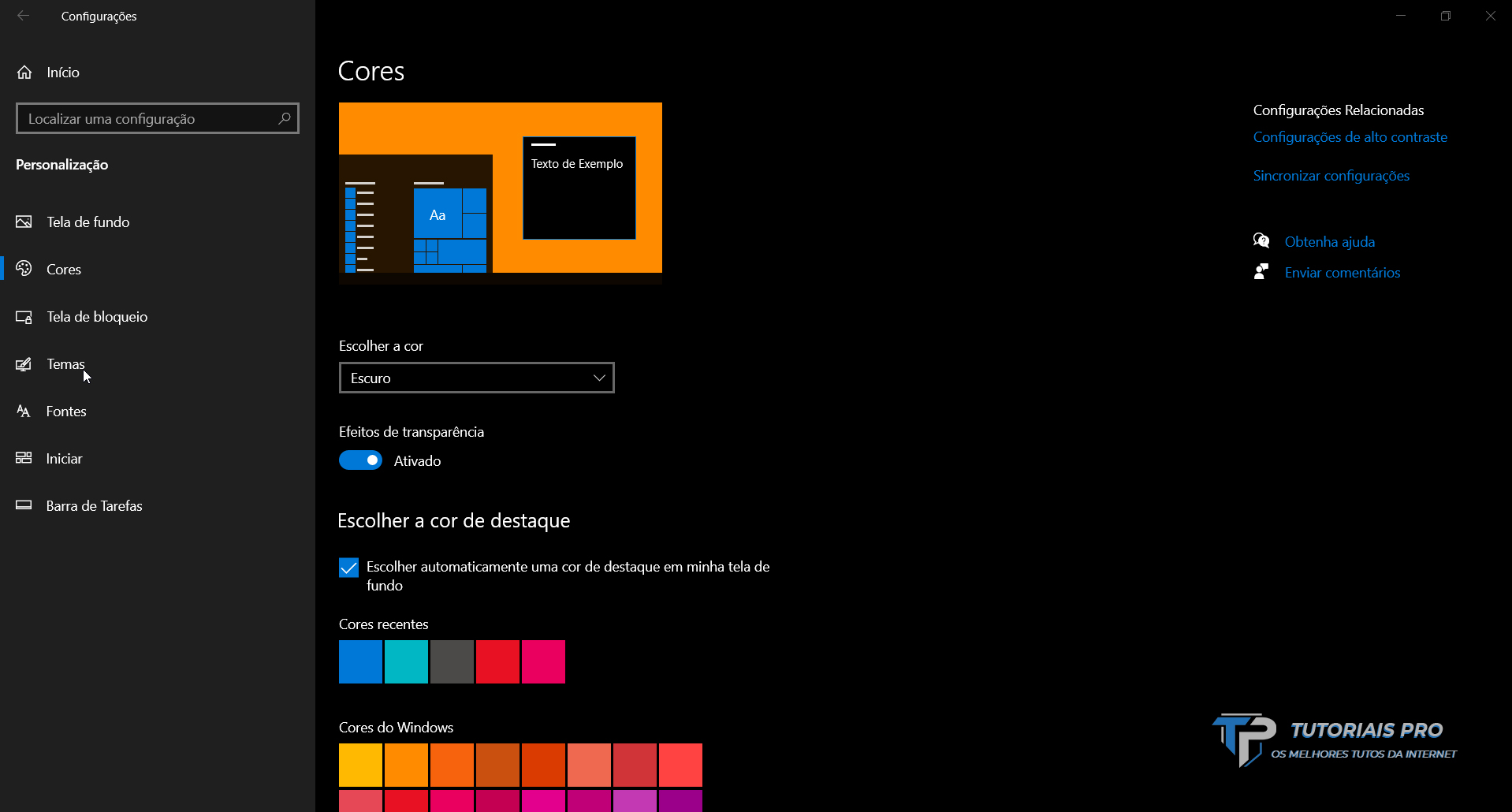Open the Escolher a cor dropdown set to Escuro
Screen dimensions: 1512x812
(475, 378)
